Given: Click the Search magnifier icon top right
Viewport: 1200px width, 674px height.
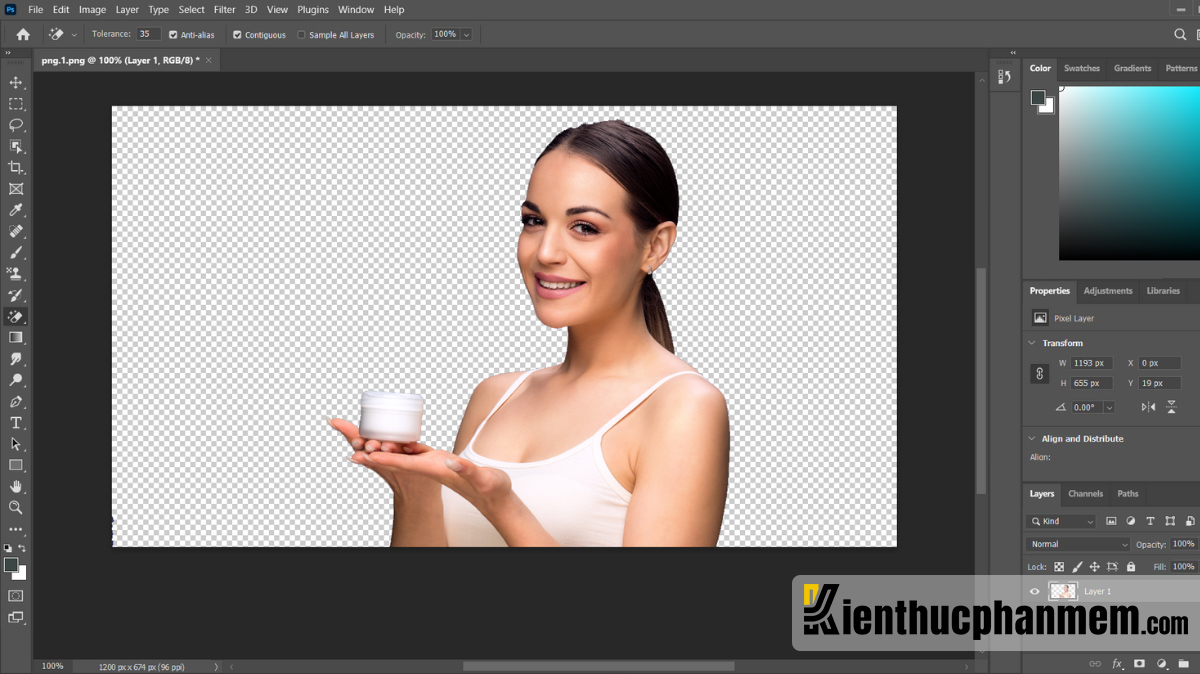Looking at the screenshot, I should 1180,34.
